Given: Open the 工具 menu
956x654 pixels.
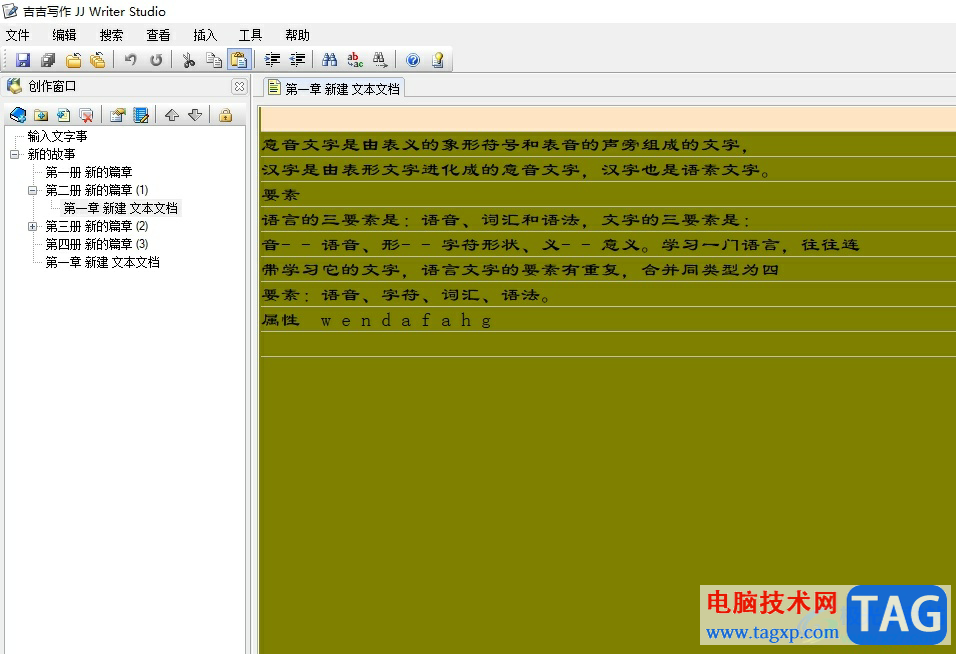Looking at the screenshot, I should (x=250, y=35).
